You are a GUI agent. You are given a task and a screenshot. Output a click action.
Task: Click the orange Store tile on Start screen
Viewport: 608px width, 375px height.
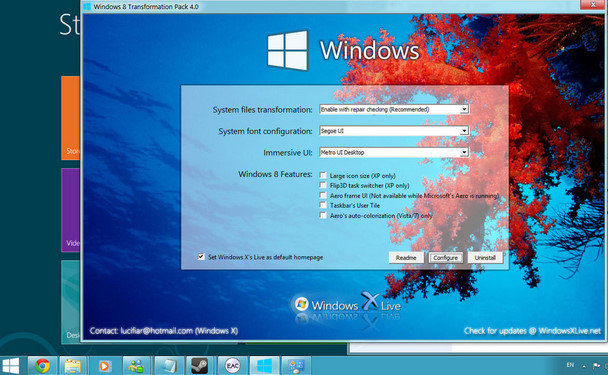pos(71,118)
